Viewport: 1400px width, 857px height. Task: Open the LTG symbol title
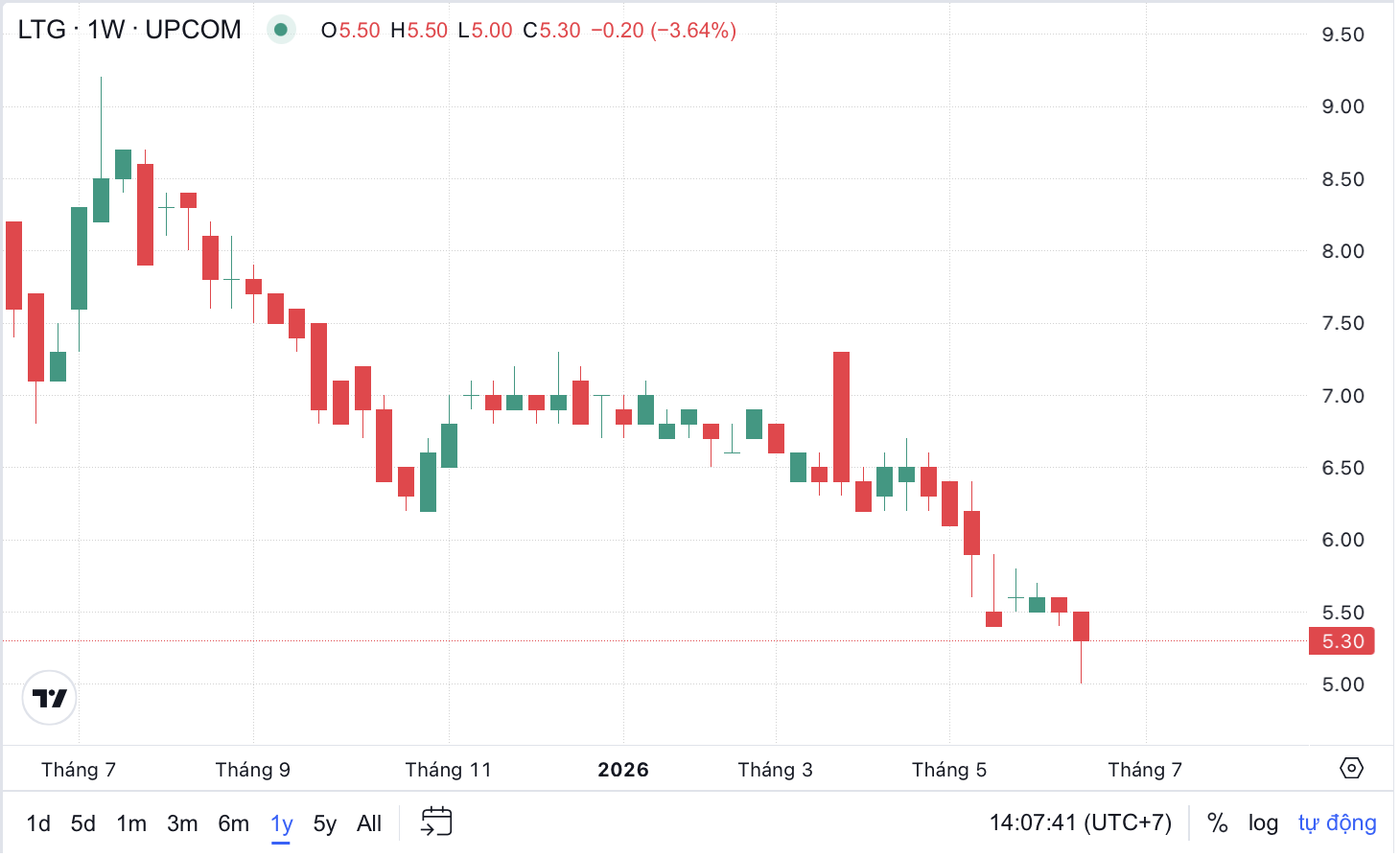(129, 30)
